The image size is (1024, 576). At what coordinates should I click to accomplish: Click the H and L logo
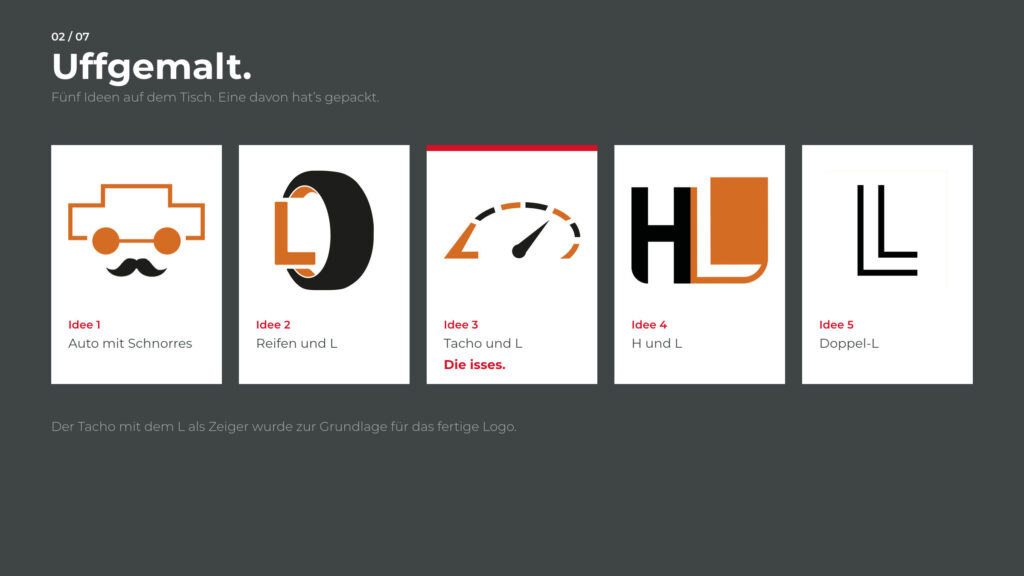tap(699, 231)
